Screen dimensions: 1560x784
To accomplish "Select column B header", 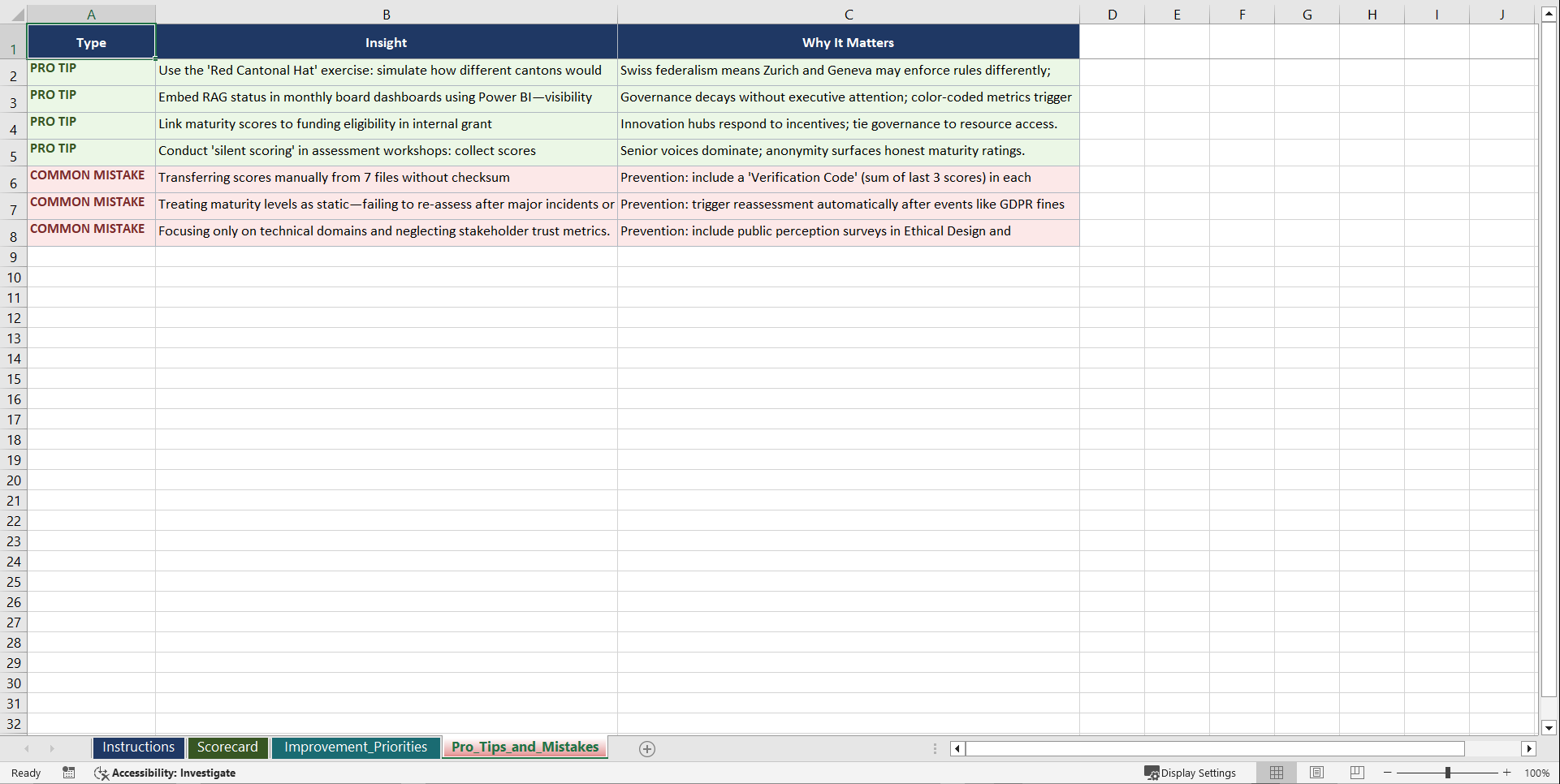I will coord(386,14).
